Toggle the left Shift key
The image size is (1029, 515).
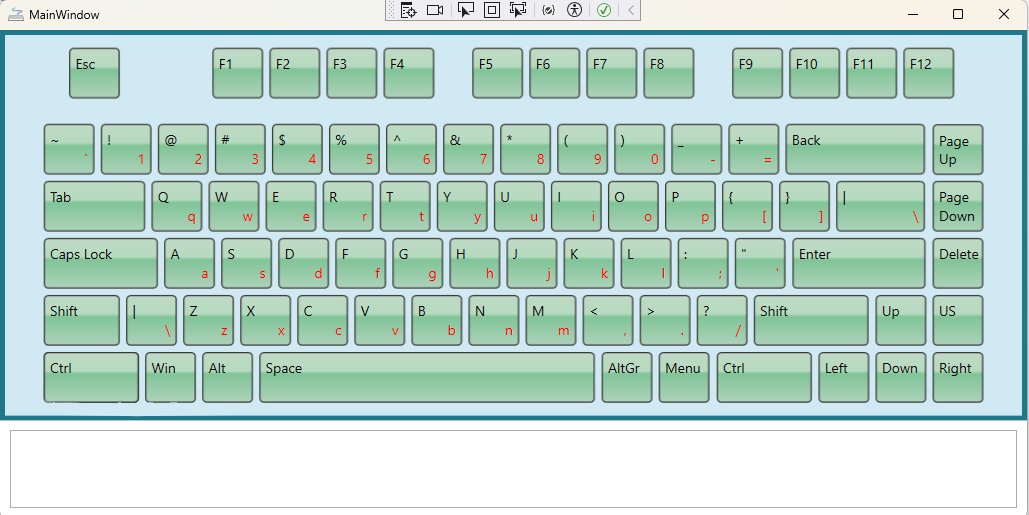click(x=82, y=320)
